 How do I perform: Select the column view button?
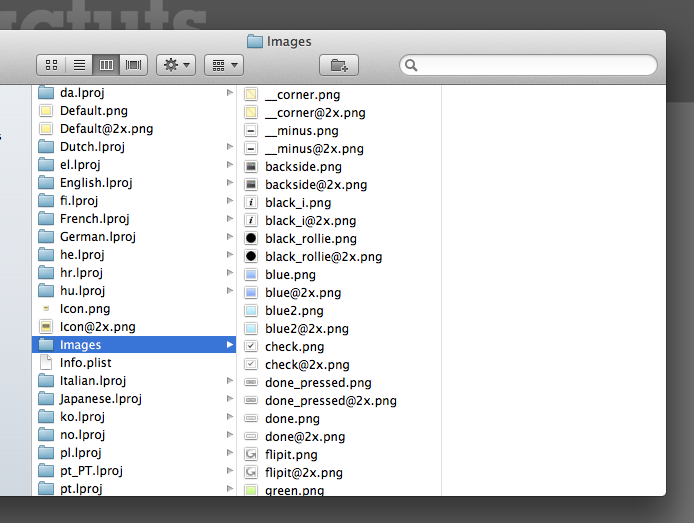[106, 65]
